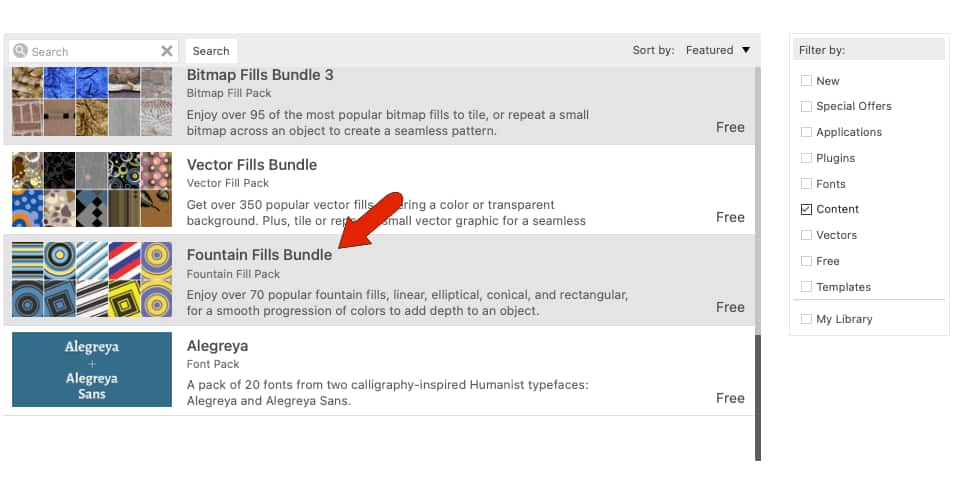Choose the Alegreya font pack thumbnail
Image resolution: width=959 pixels, height=481 pixels.
pos(92,370)
